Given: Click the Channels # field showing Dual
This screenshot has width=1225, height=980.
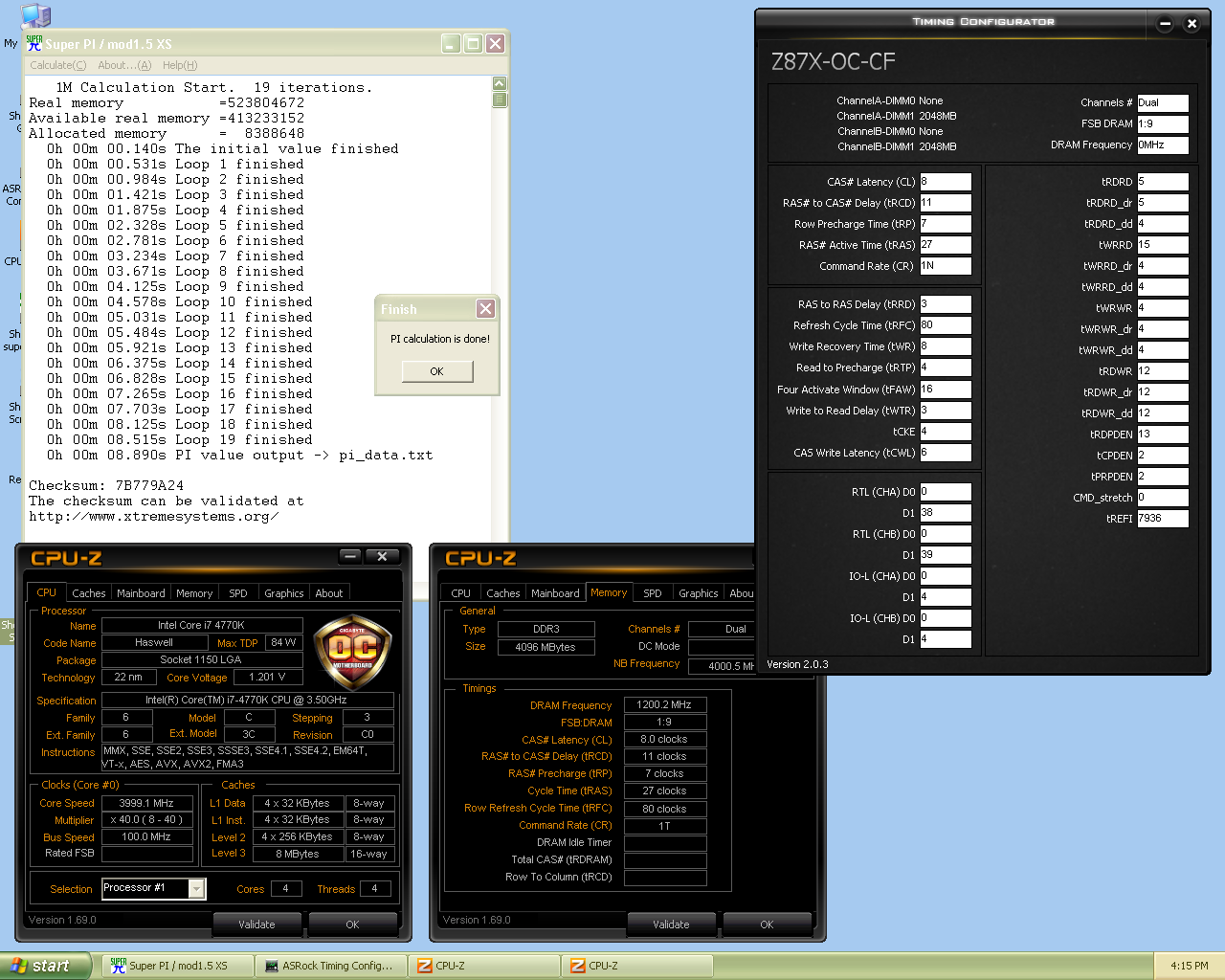Looking at the screenshot, I should (1163, 102).
